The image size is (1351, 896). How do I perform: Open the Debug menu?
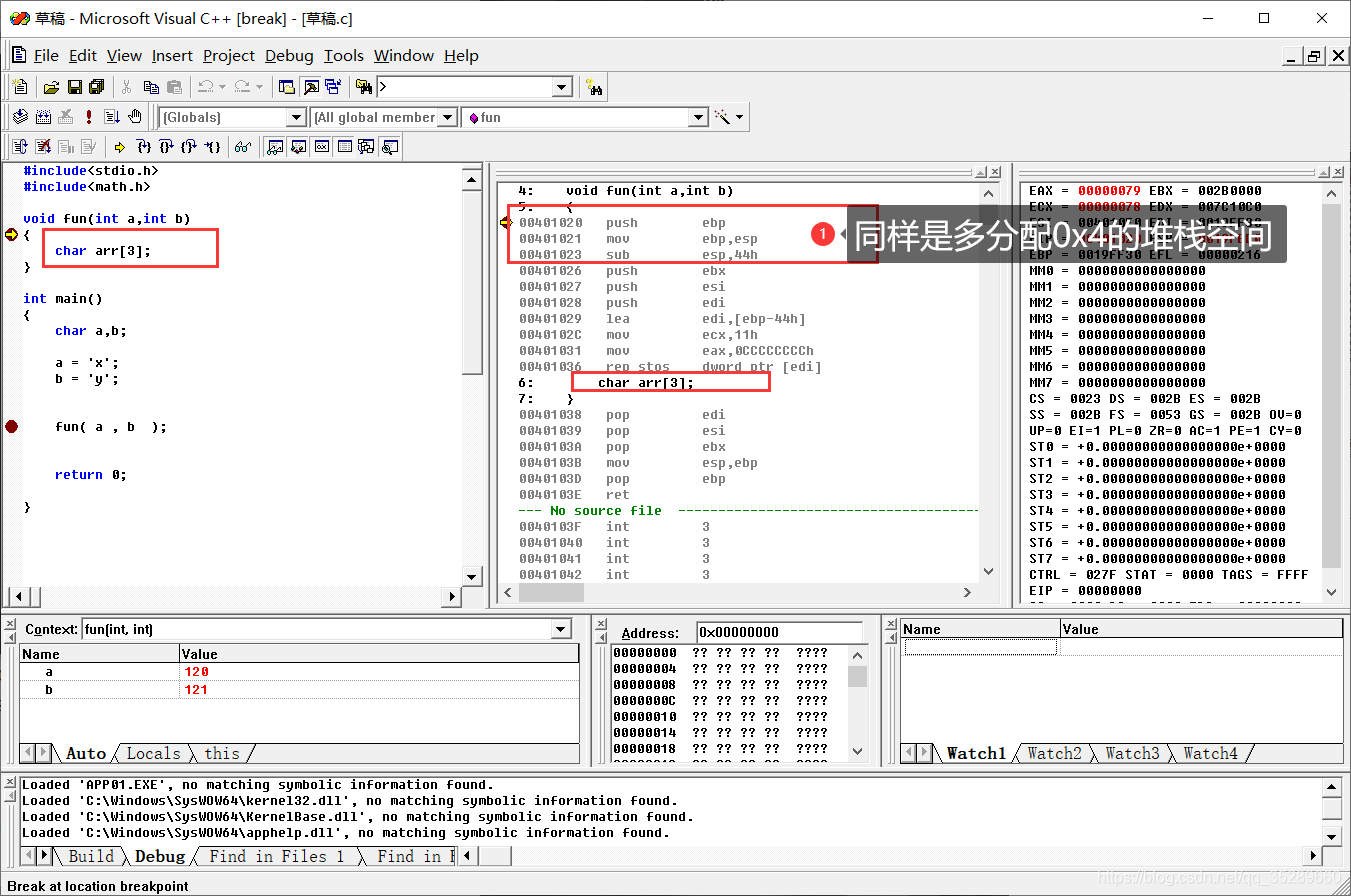pyautogui.click(x=289, y=55)
